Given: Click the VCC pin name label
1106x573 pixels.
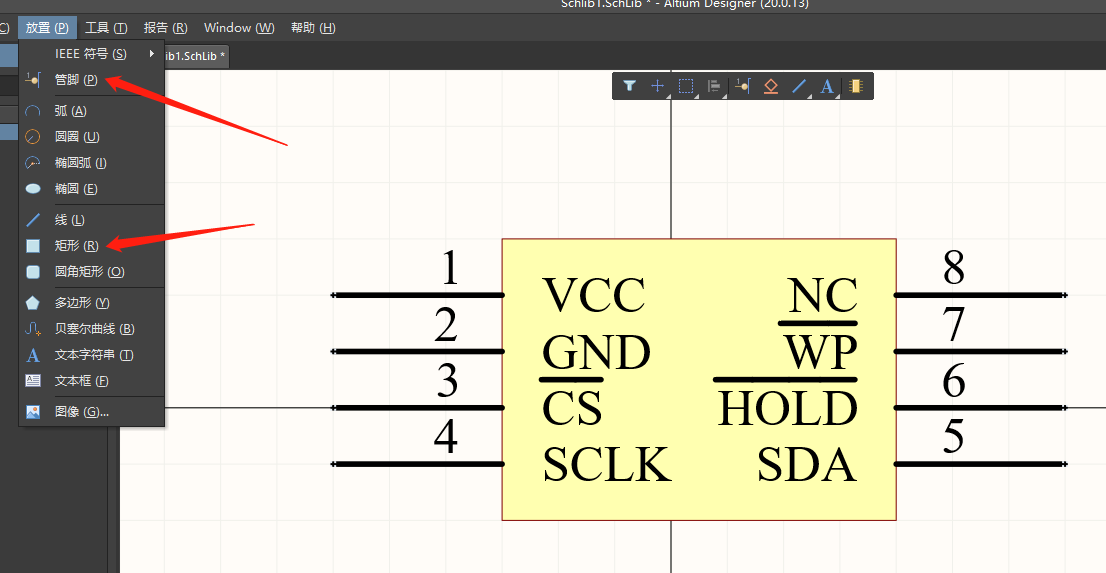Looking at the screenshot, I should point(594,296).
